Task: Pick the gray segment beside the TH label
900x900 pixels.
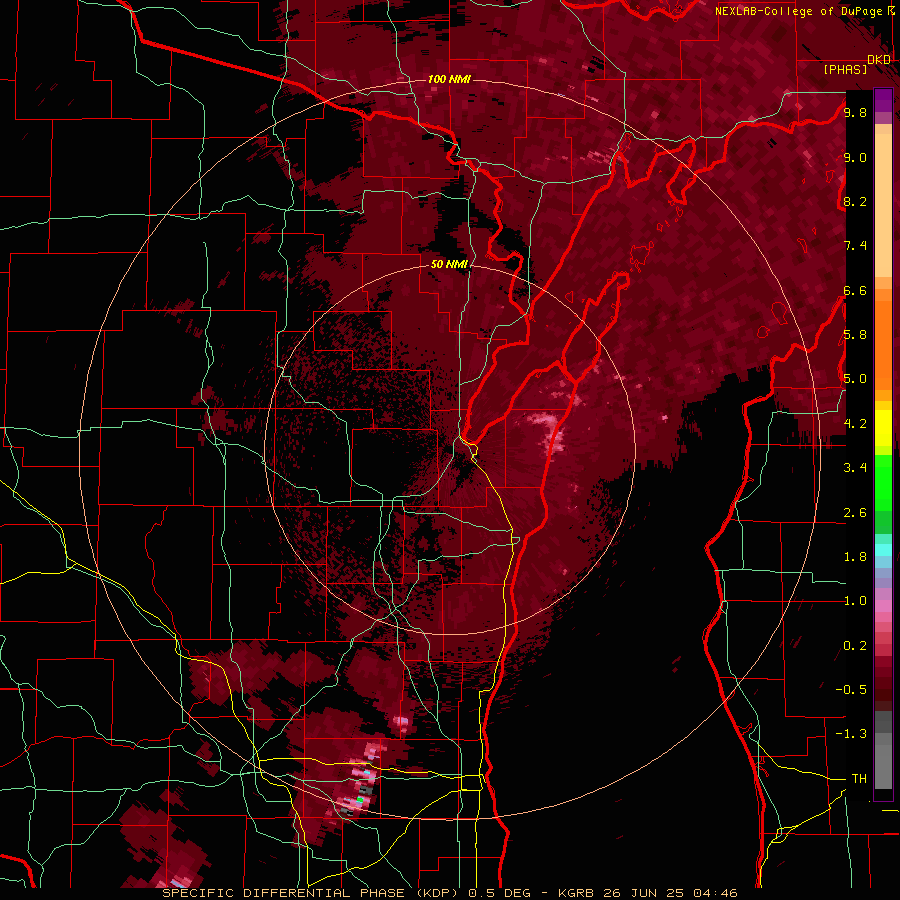Action: pos(883,766)
